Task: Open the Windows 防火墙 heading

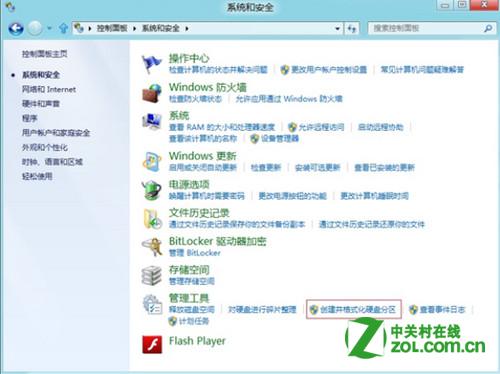Action: (x=208, y=87)
